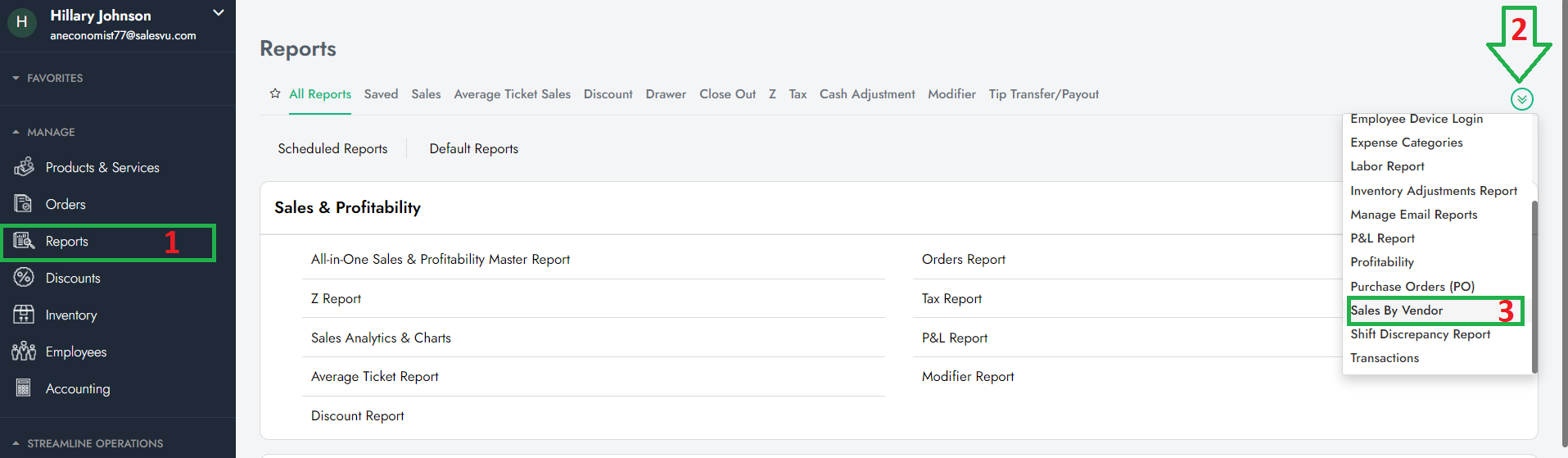
Task: Switch to the Average Ticket Sales tab
Action: coord(512,94)
